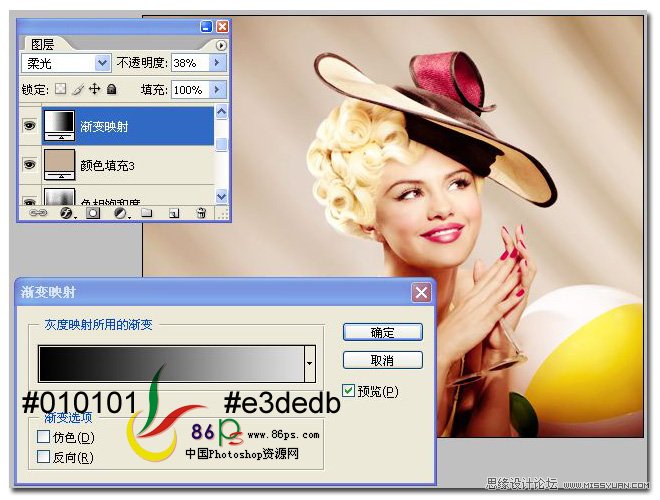Close the Layers palette window
This screenshot has height=500, width=660.
click(222, 27)
